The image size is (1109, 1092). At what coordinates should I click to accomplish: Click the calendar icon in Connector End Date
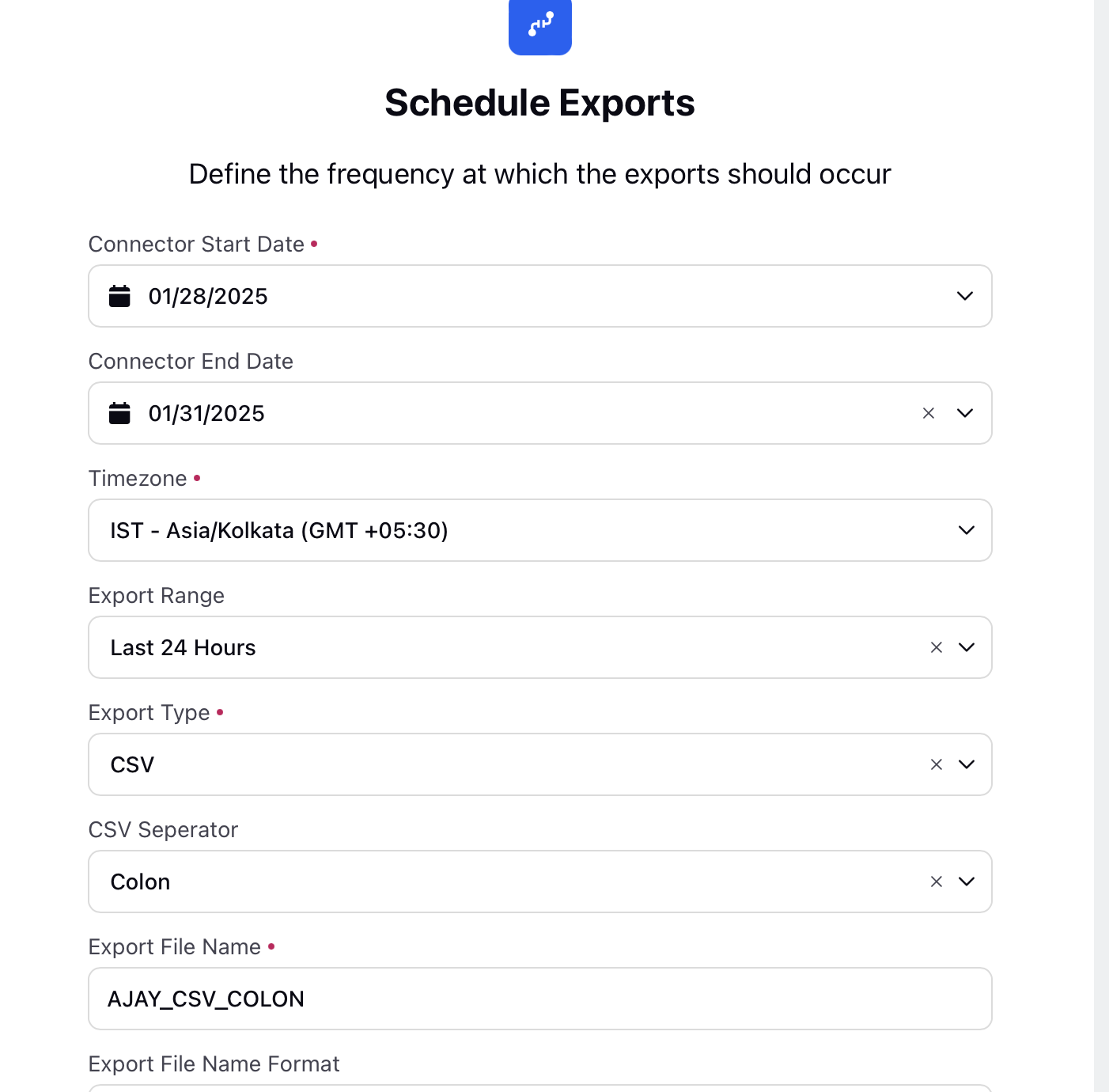click(119, 413)
